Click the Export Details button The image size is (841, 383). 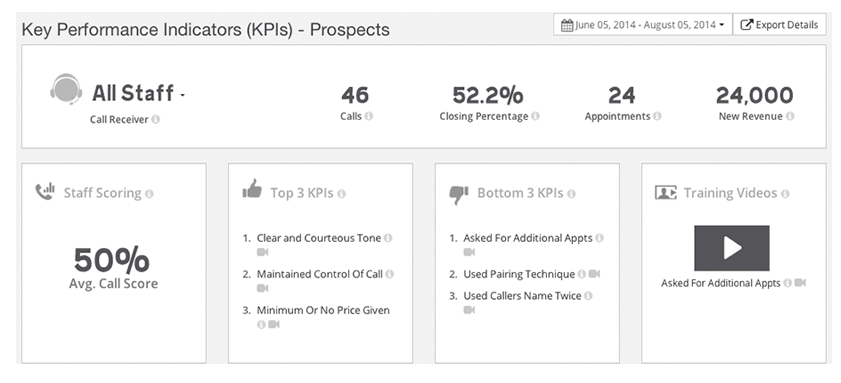779,25
